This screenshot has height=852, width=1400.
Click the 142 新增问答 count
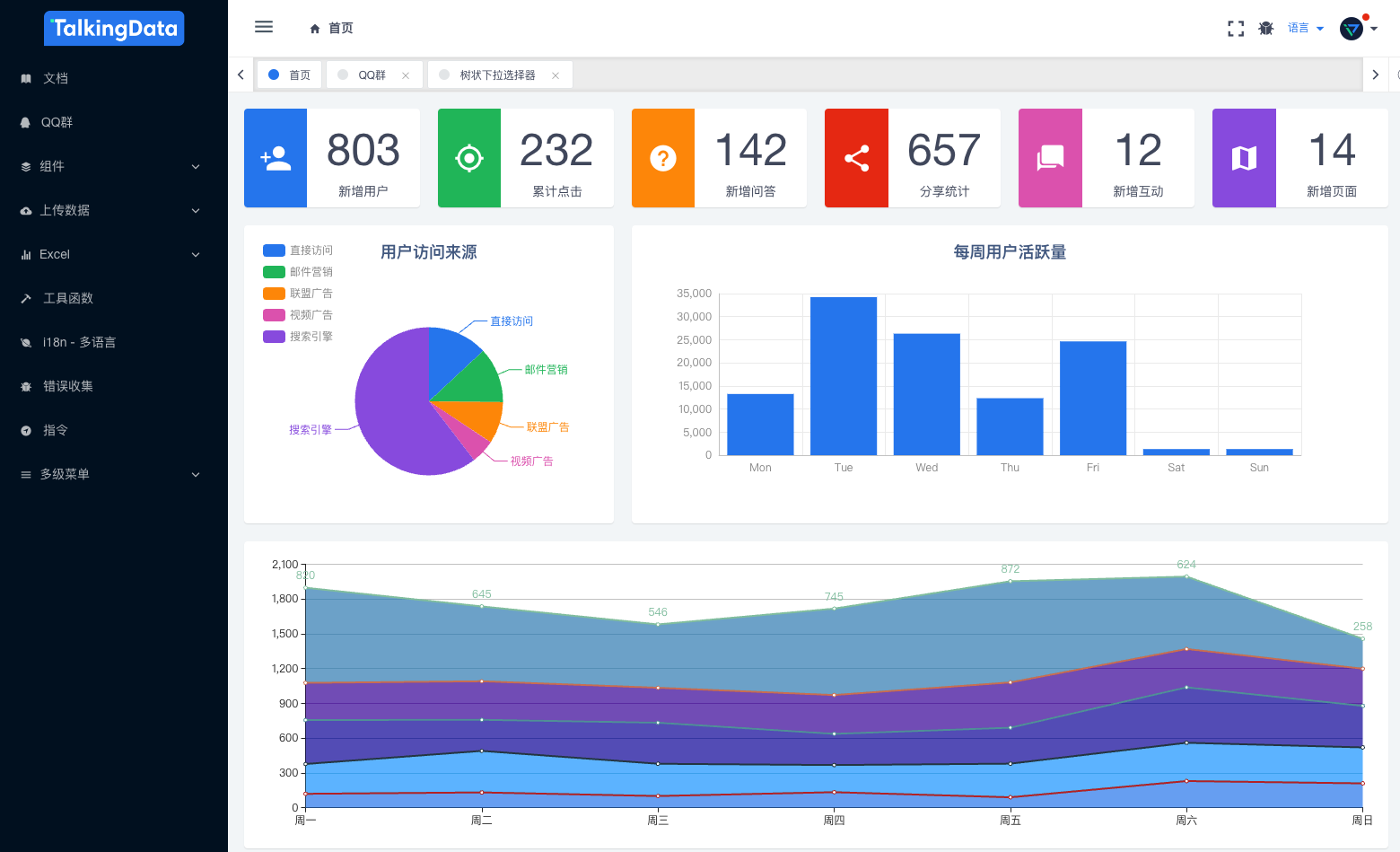click(751, 150)
